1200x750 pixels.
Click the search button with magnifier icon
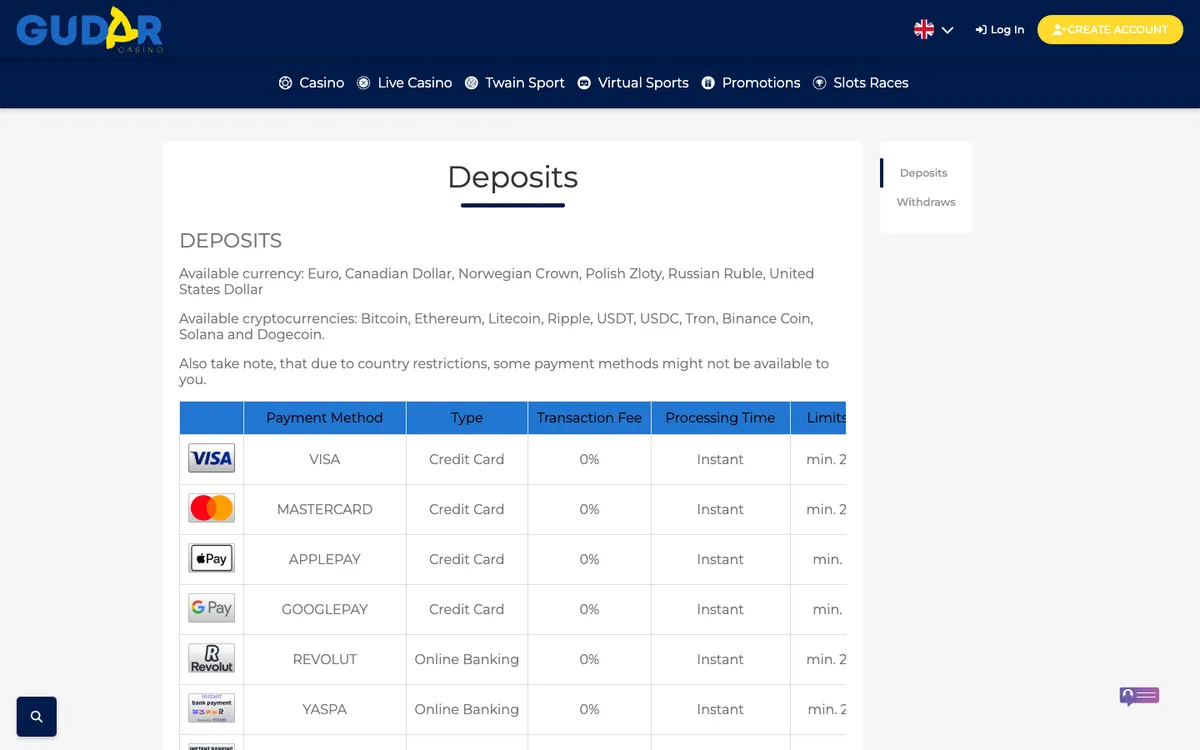[x=37, y=716]
